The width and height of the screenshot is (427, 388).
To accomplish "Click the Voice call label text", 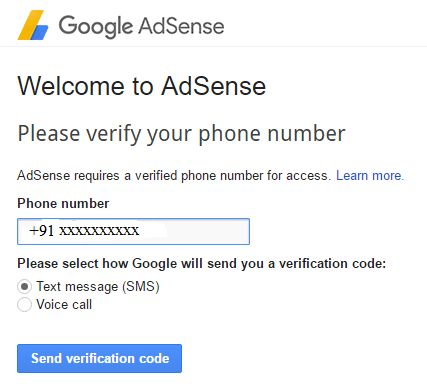I will pyautogui.click(x=64, y=304).
